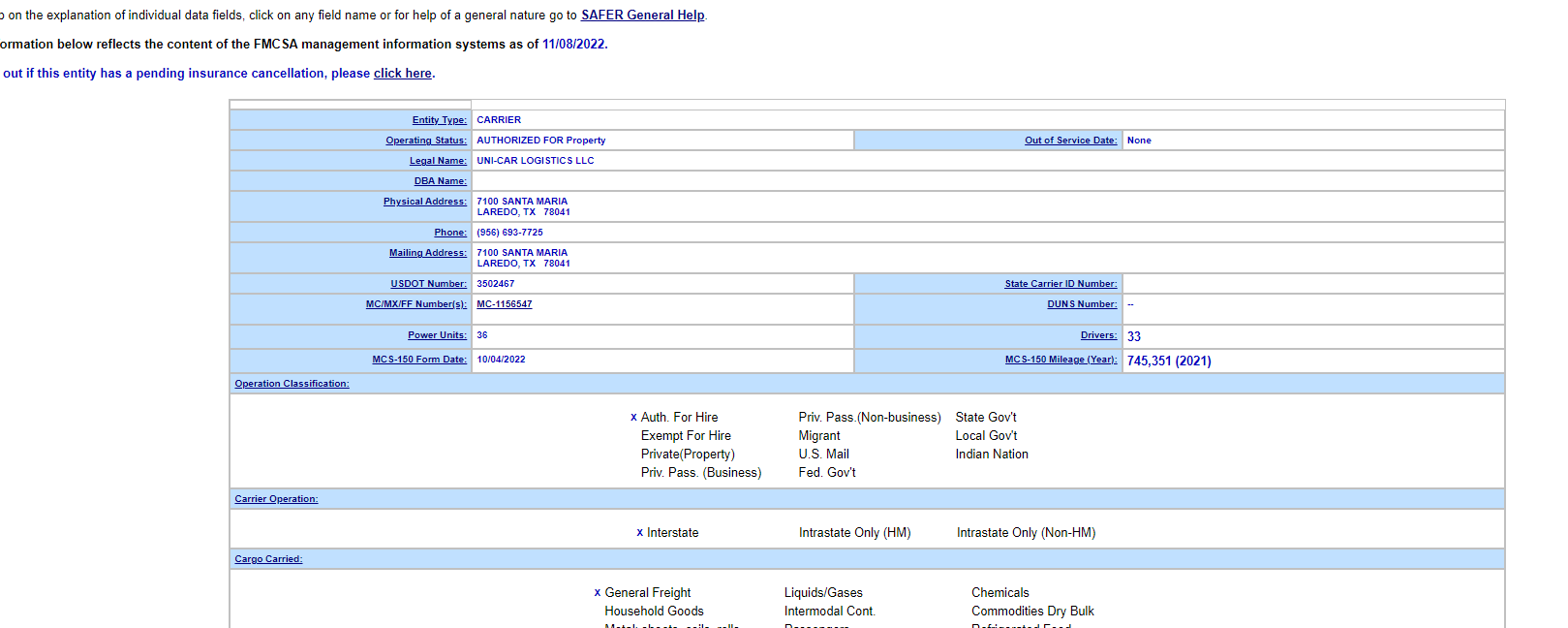The width and height of the screenshot is (1568, 628).
Task: Open the SAFER General Help link
Action: [642, 16]
